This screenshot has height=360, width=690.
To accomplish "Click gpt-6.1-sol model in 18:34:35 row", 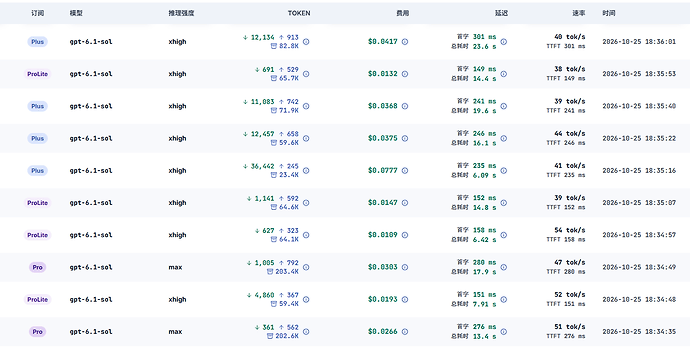I will click(x=91, y=332).
